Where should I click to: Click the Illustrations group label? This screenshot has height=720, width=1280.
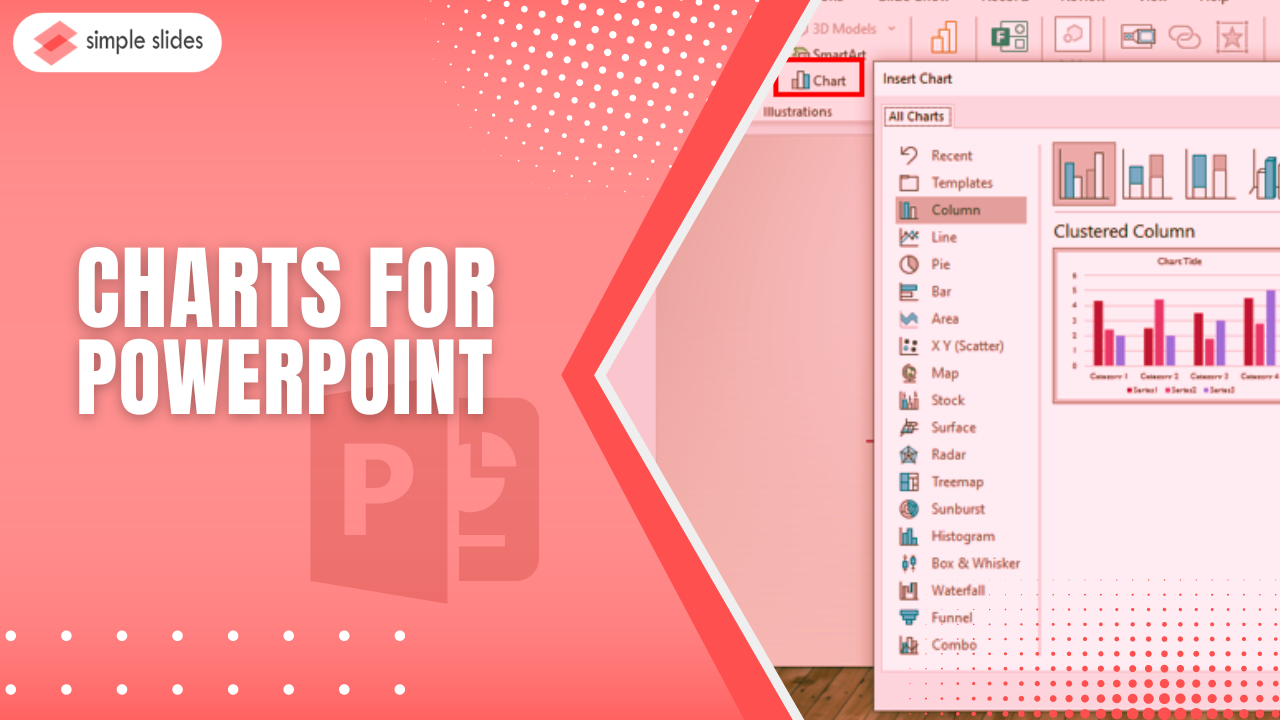(797, 112)
